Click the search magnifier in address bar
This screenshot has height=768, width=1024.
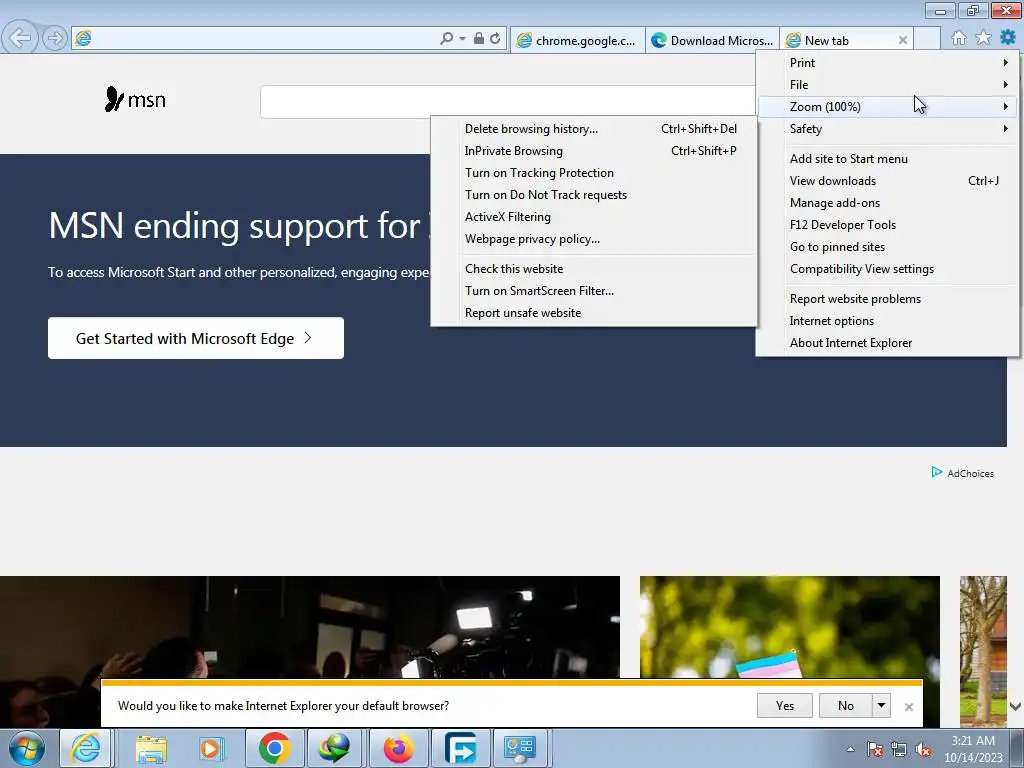pos(446,39)
